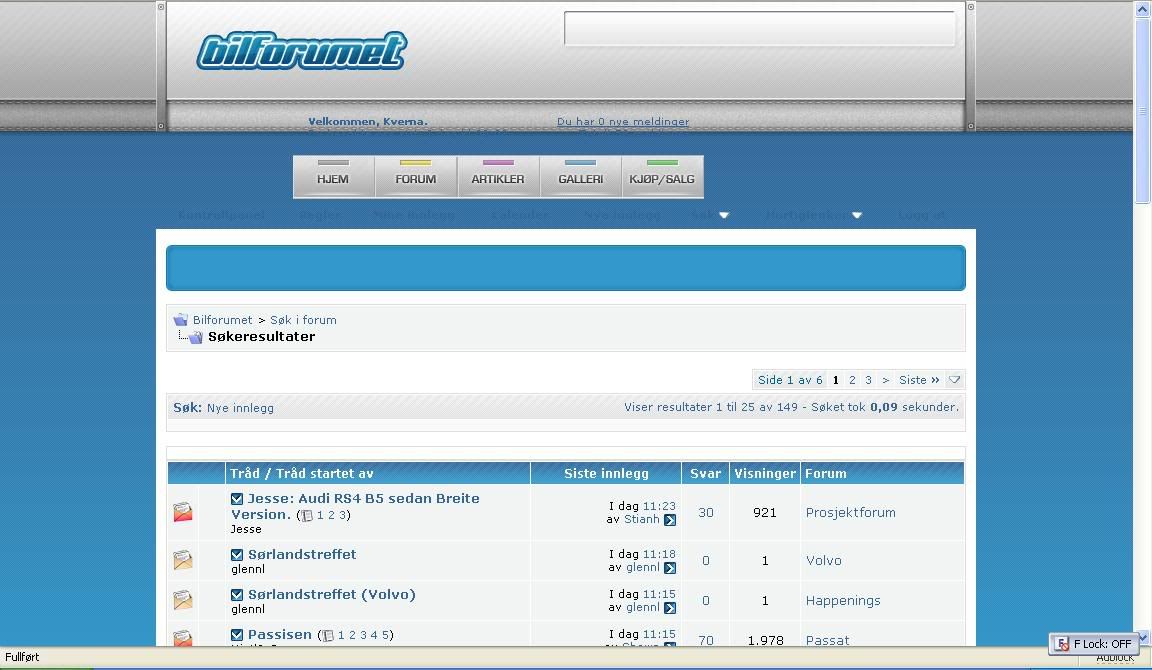The height and width of the screenshot is (670, 1152).
Task: Click the folder icon beside Søkeresultater
Action: 195,337
